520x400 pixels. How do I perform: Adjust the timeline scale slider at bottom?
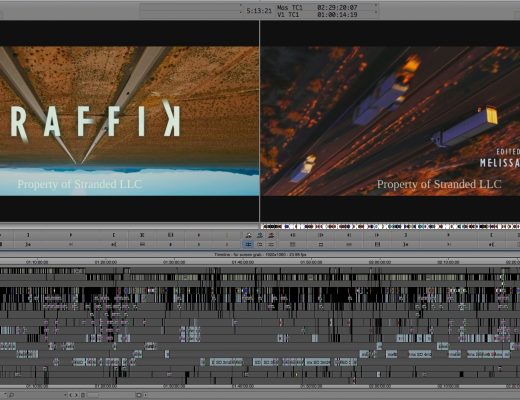point(92,395)
